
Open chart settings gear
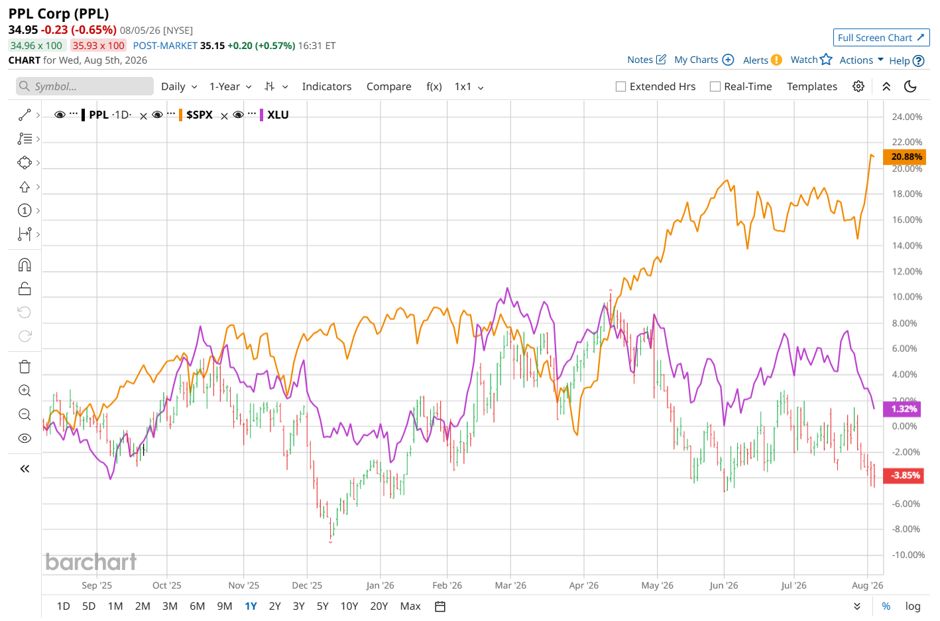[858, 86]
